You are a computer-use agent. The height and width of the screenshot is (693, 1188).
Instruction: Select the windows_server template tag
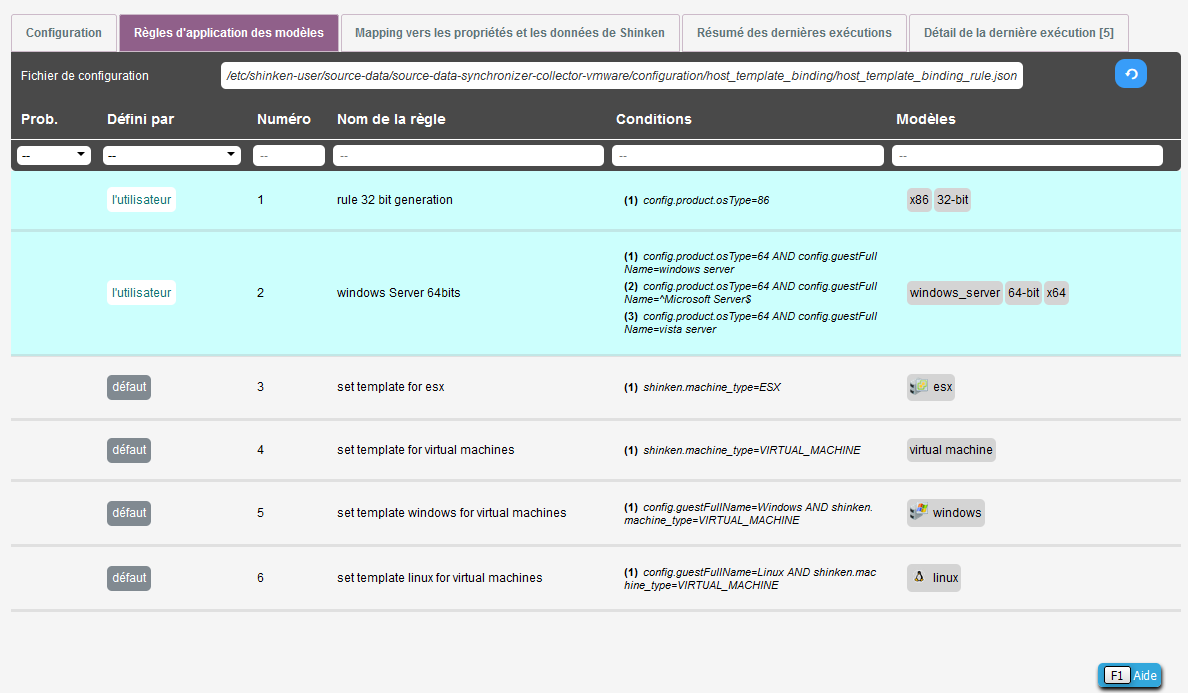tap(954, 293)
